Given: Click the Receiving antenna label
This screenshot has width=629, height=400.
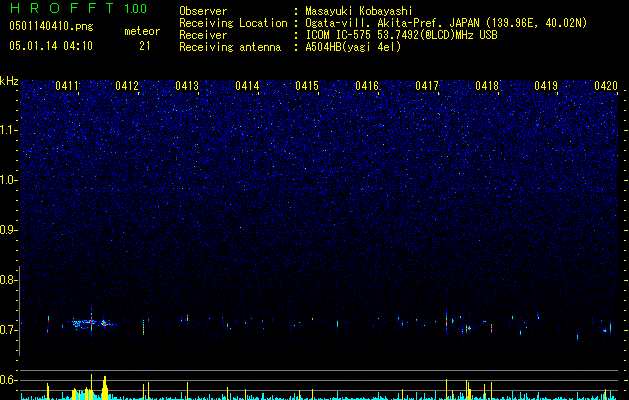Looking at the screenshot, I should [230, 47].
